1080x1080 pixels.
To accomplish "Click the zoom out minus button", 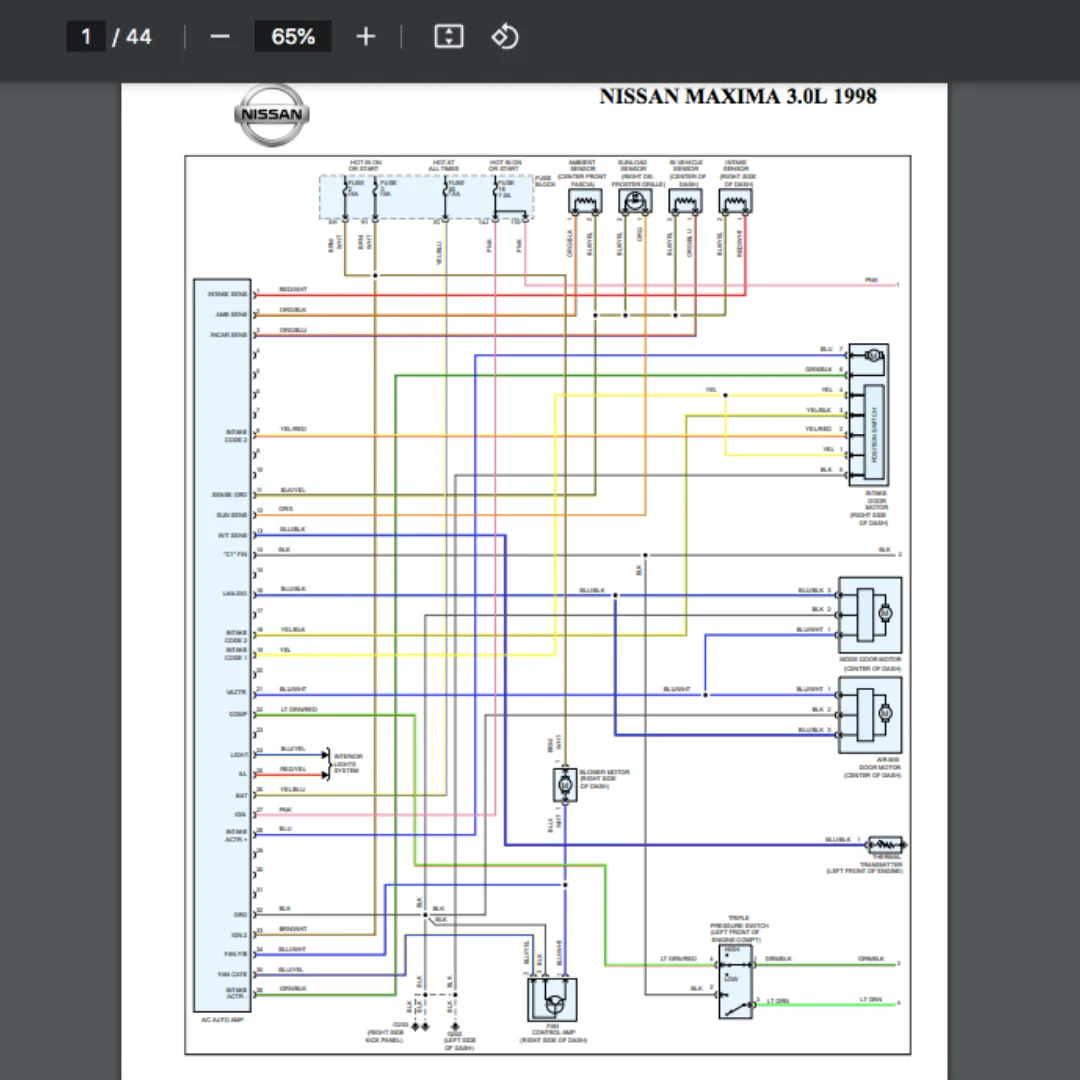I will tap(220, 37).
